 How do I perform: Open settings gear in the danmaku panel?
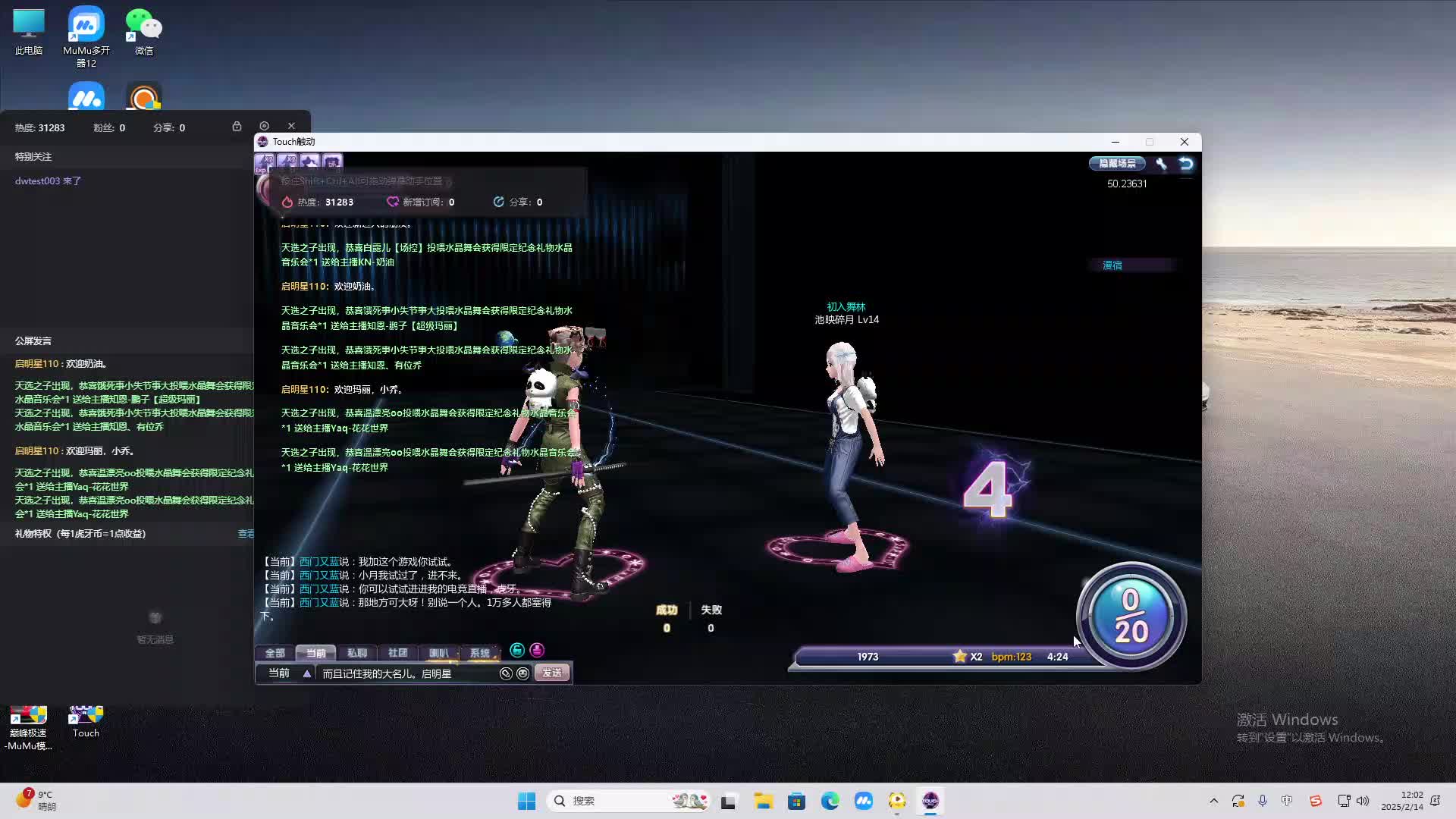coord(264,127)
